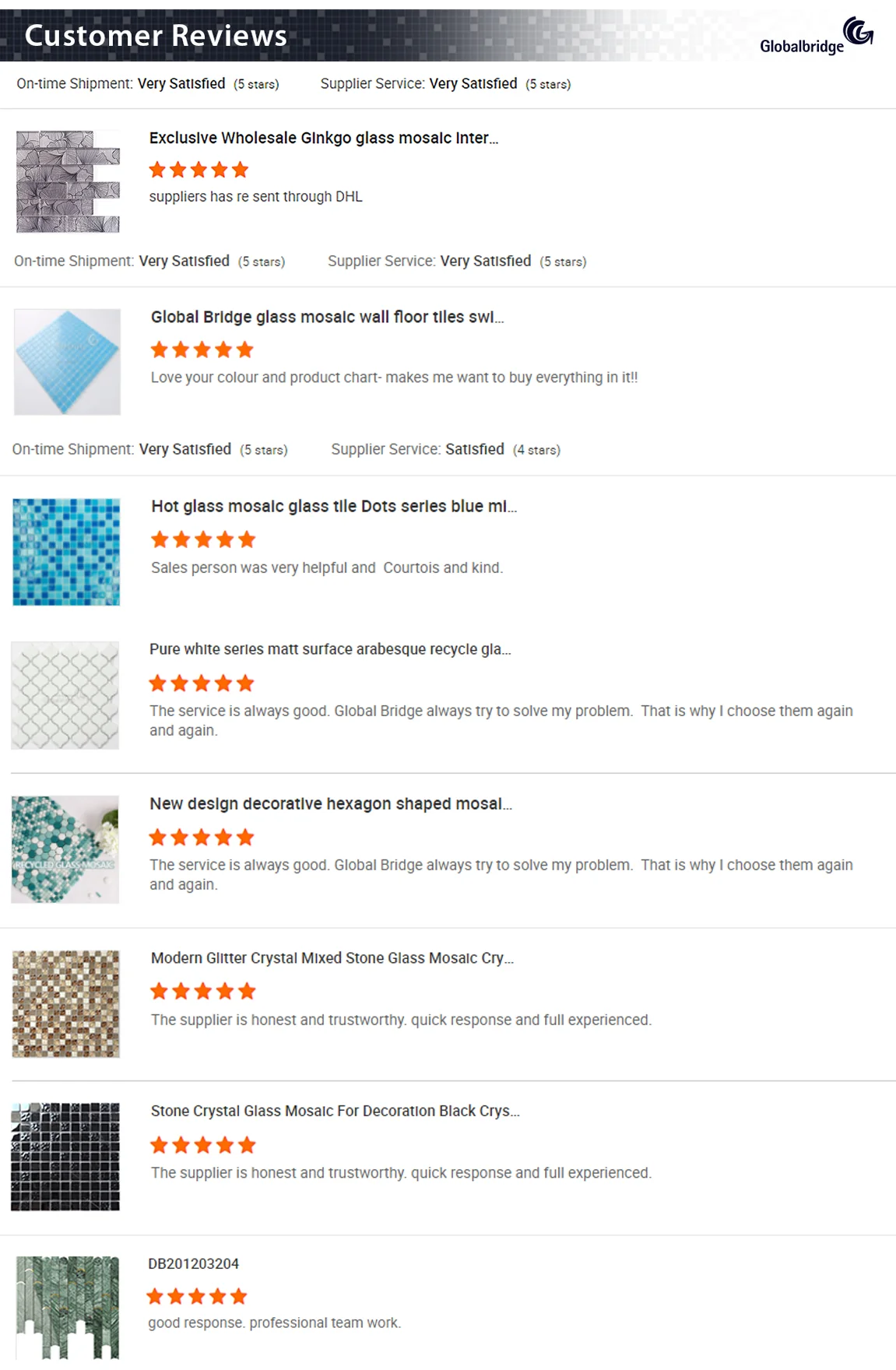Open the light blue swimming pool tile image
Viewport: 896px width, 1370px height.
coord(68,362)
